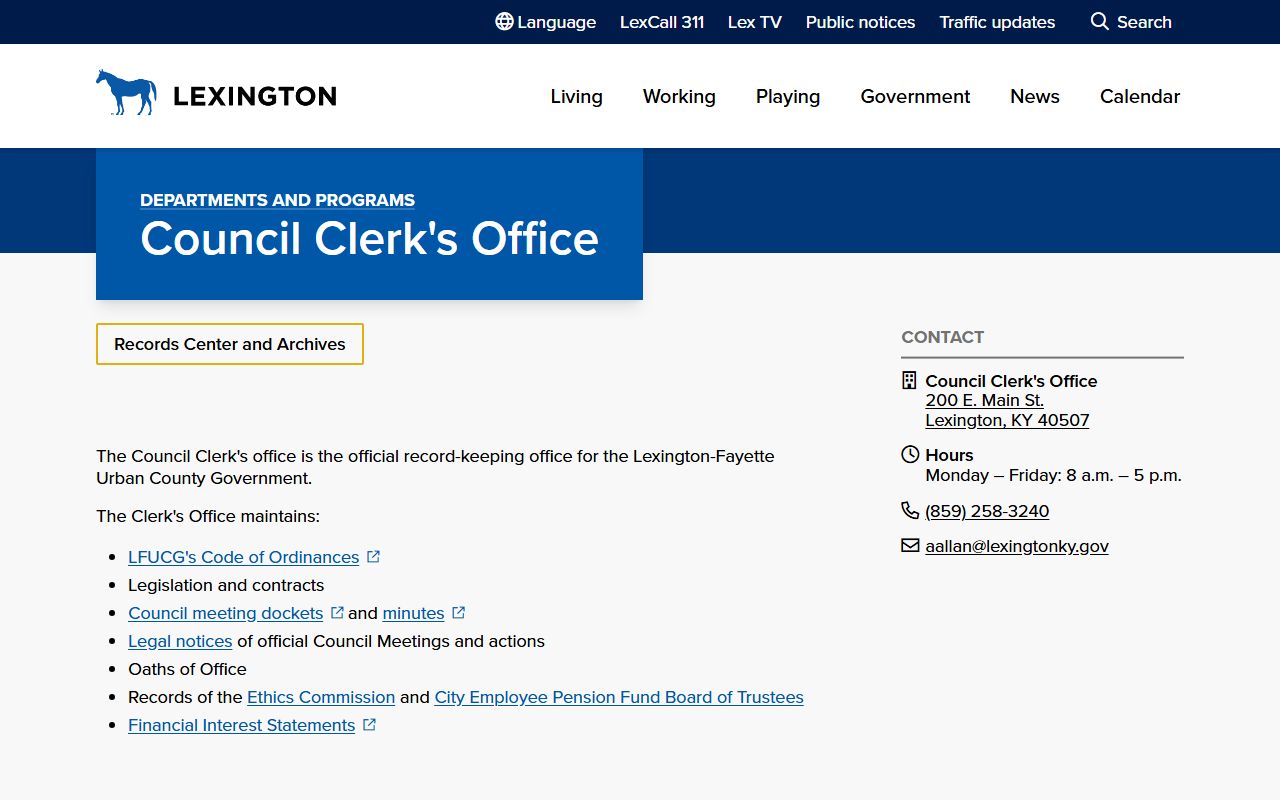This screenshot has width=1280, height=800.
Task: Open the minutes link
Action: [x=413, y=613]
